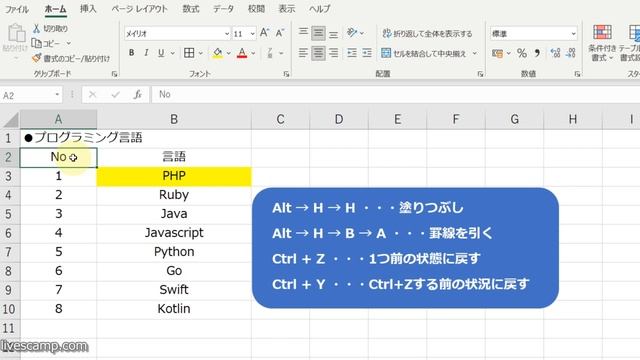Open merge cells options dropdown arrow
This screenshot has width=640, height=360.
point(475,53)
